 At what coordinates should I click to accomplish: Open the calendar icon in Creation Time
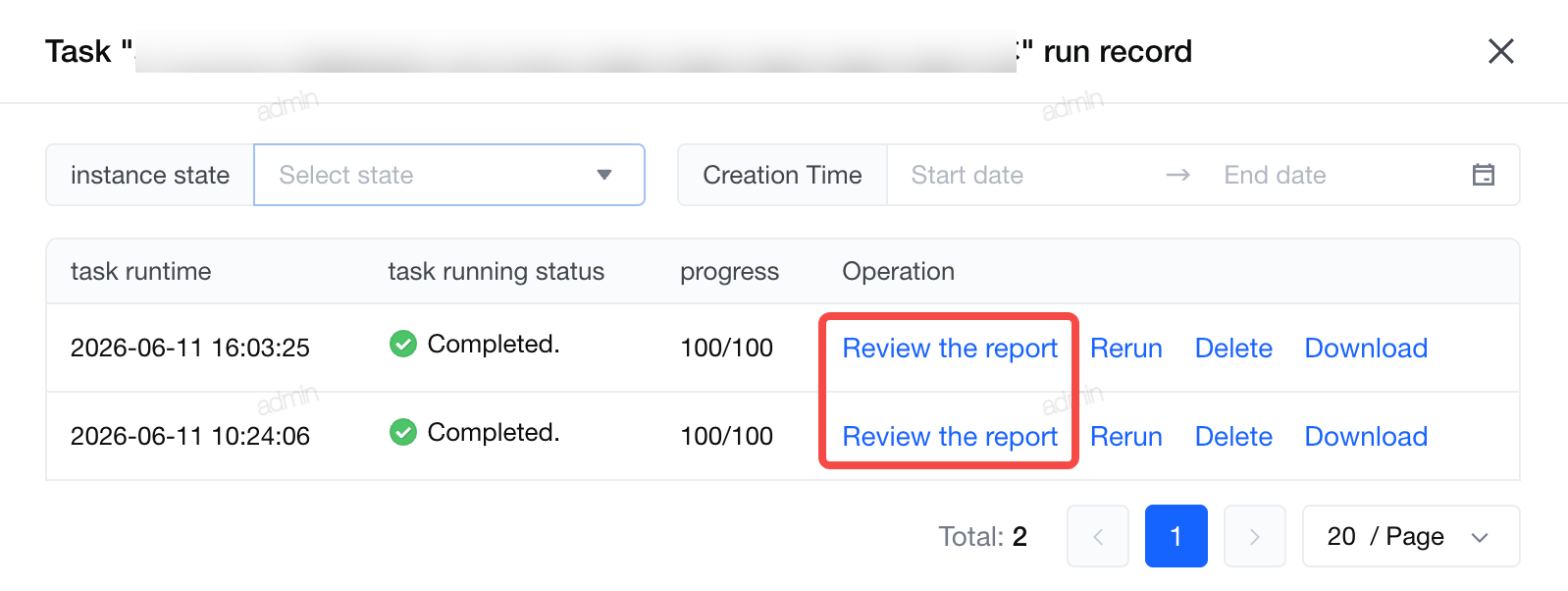point(1484,175)
